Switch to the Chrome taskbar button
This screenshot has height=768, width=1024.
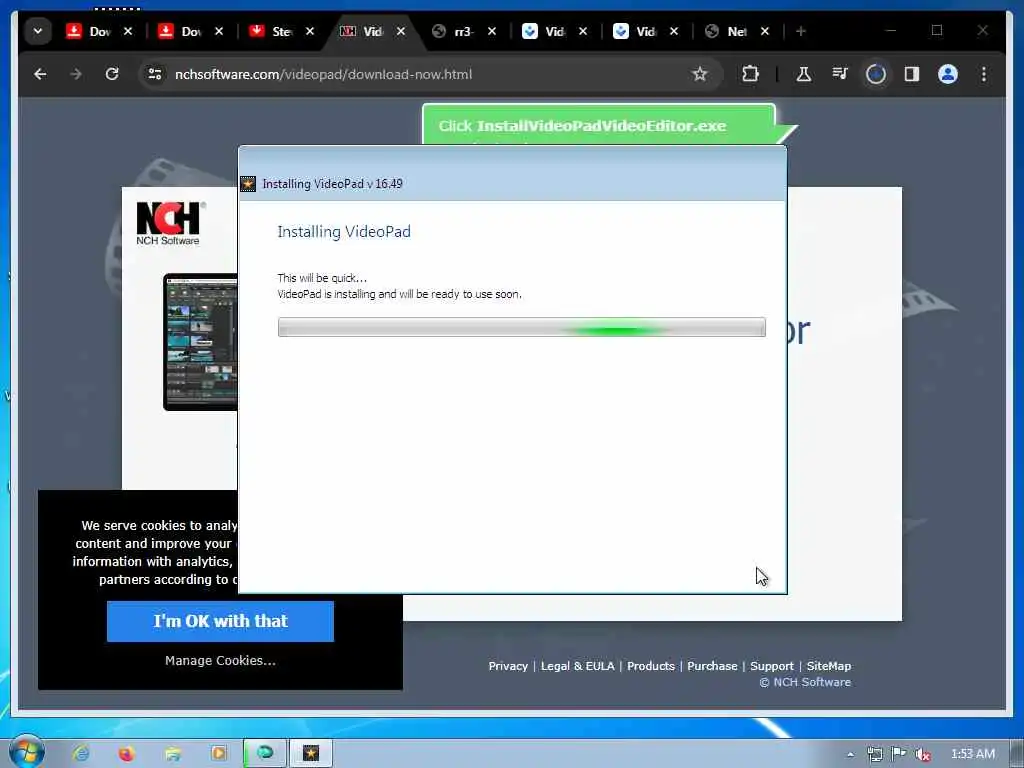(265, 753)
